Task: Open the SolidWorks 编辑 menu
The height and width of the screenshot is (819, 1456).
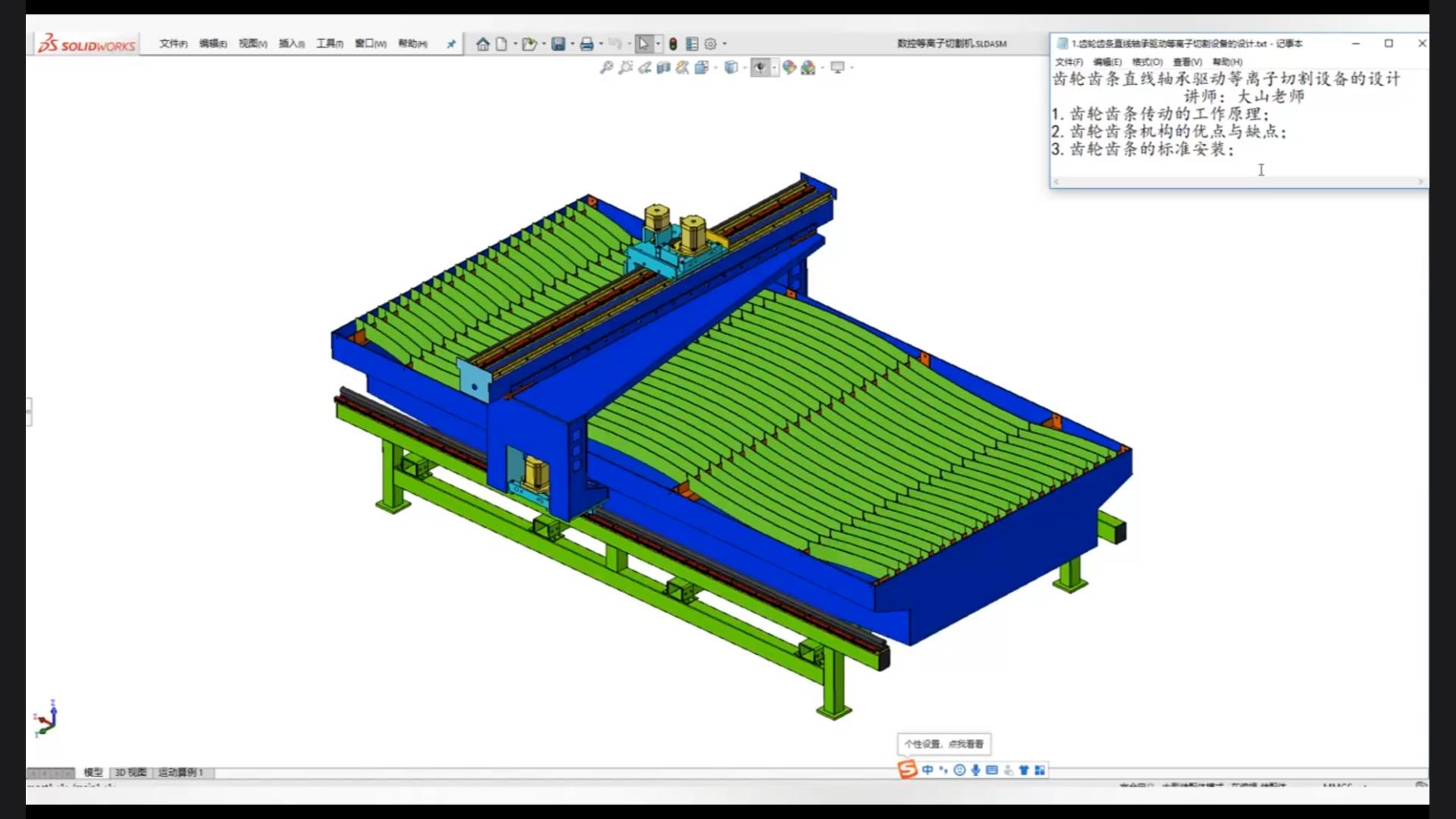Action: point(213,44)
